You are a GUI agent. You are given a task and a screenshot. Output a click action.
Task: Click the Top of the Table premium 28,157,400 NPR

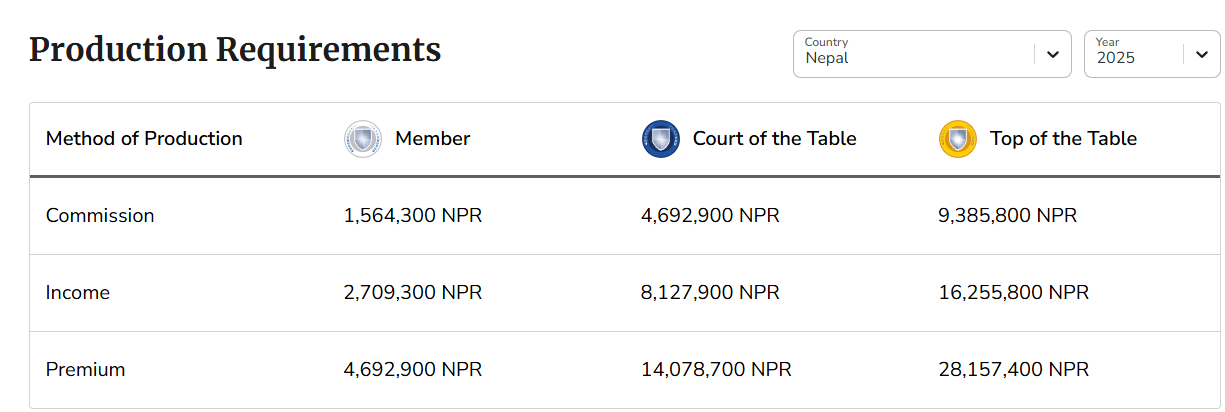coord(1013,370)
